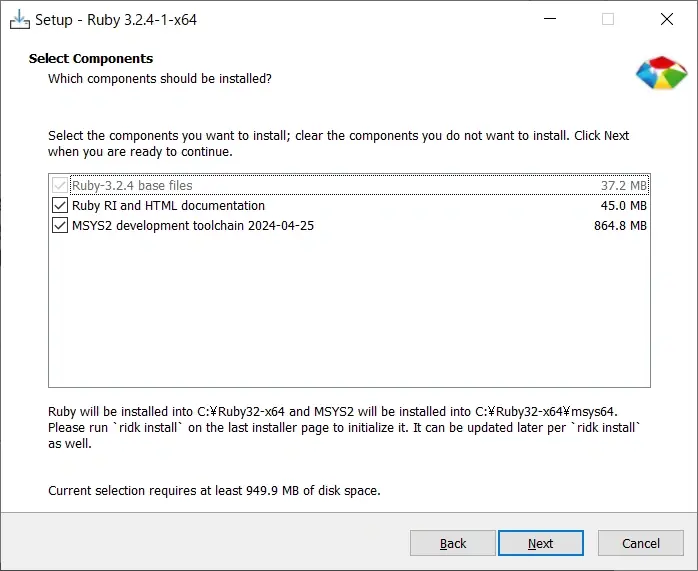Image resolution: width=698 pixels, height=571 pixels.
Task: Select the 'Ruby-3.2.4 base files' label
Action: (132, 186)
